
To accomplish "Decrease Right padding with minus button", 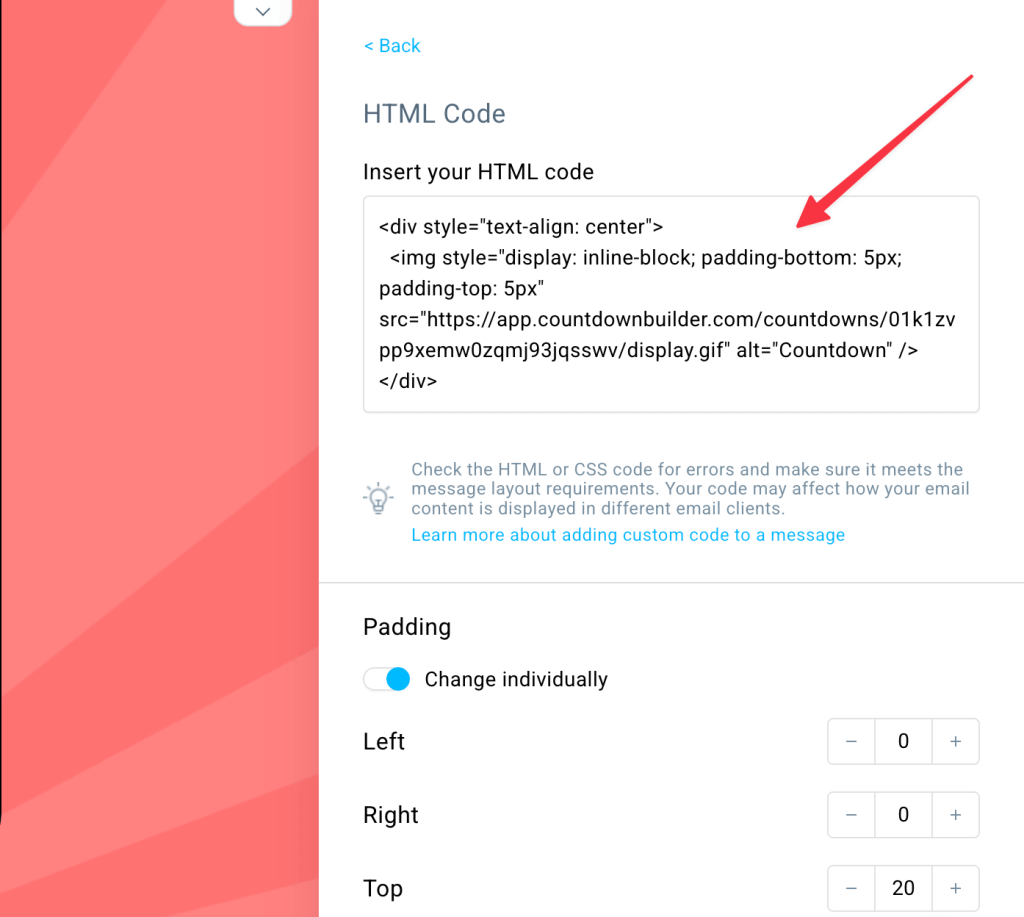I will (x=851, y=815).
